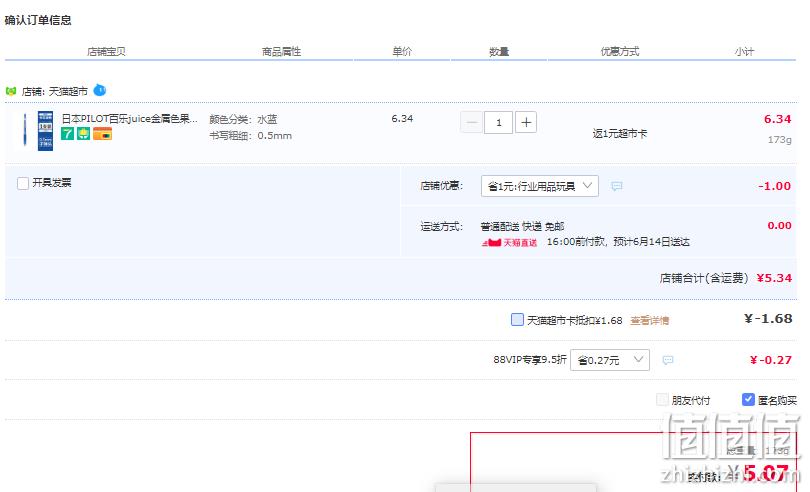
Task: Open the 查看详情 link
Action: tap(649, 320)
